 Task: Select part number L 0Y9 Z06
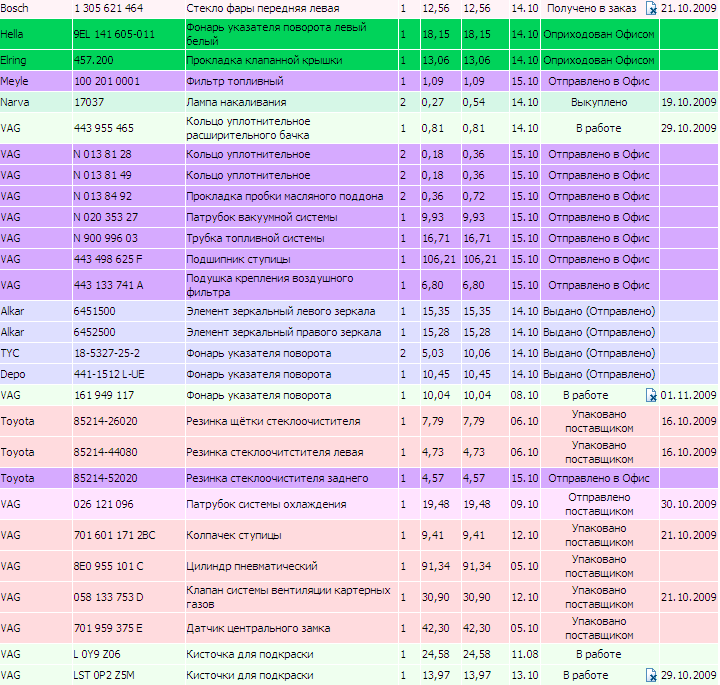point(97,654)
